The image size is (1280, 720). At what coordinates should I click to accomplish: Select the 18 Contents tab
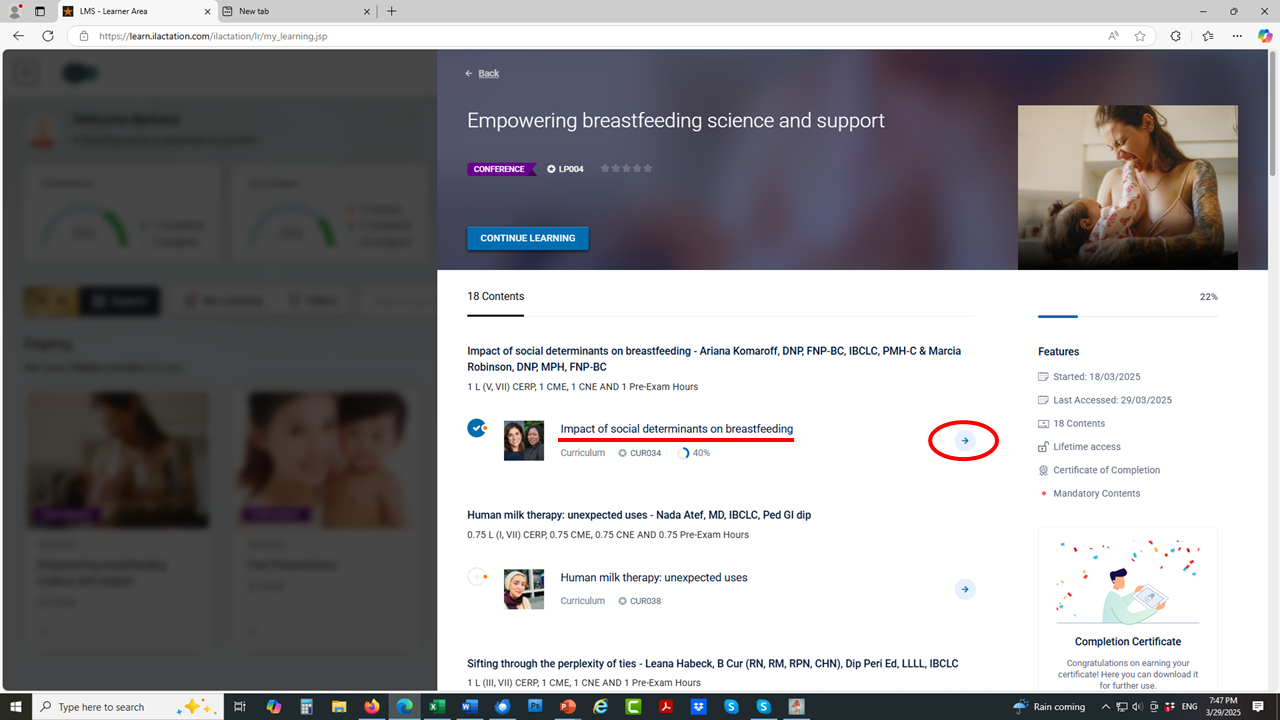(x=496, y=297)
